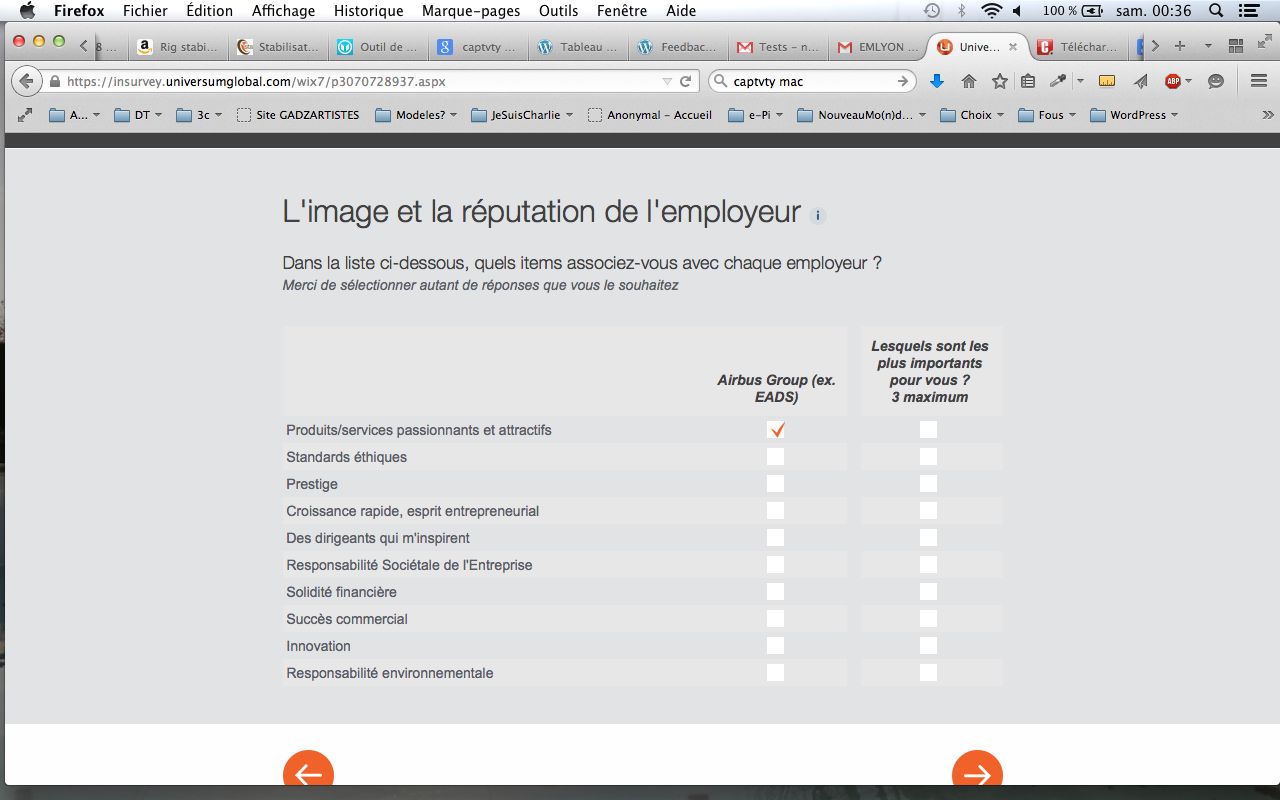Bookmark this page with the star icon

(x=999, y=81)
